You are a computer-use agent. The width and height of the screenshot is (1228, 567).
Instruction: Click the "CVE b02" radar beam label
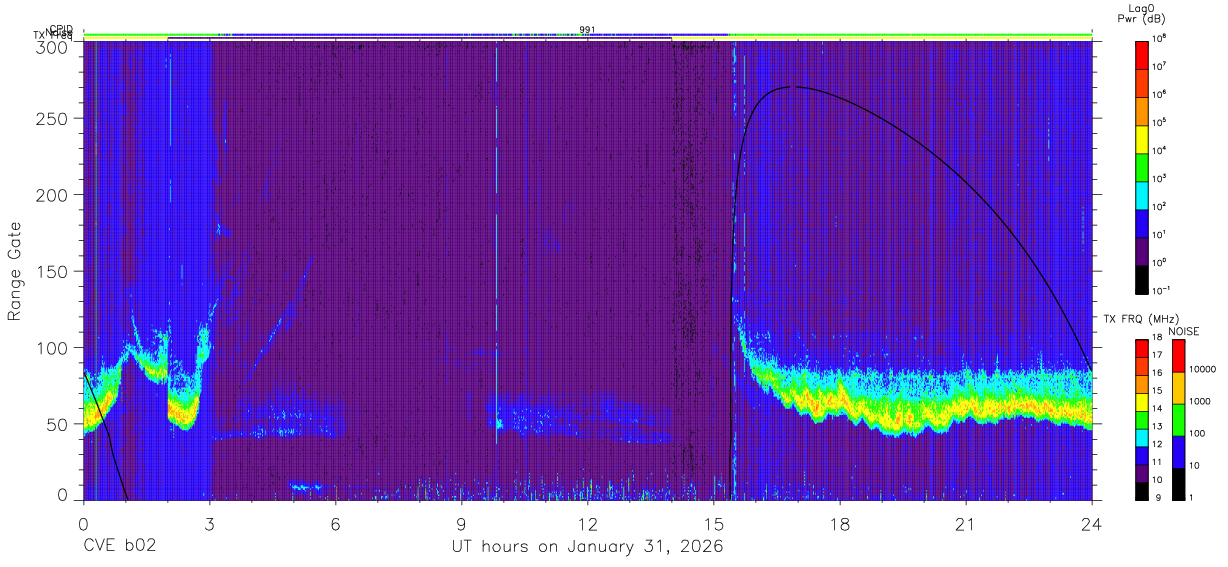pyautogui.click(x=119, y=547)
